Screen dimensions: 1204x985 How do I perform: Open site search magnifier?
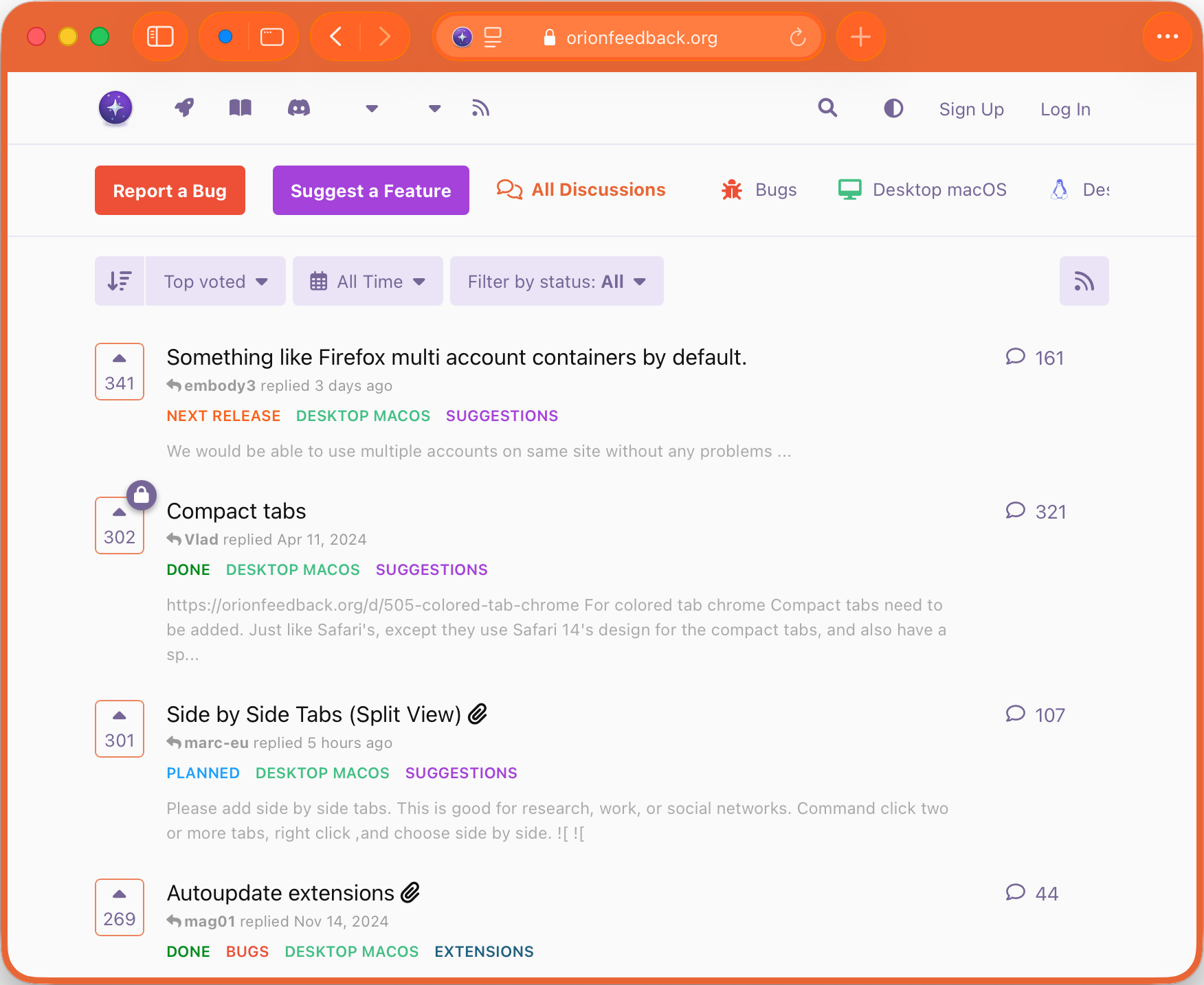coord(827,108)
